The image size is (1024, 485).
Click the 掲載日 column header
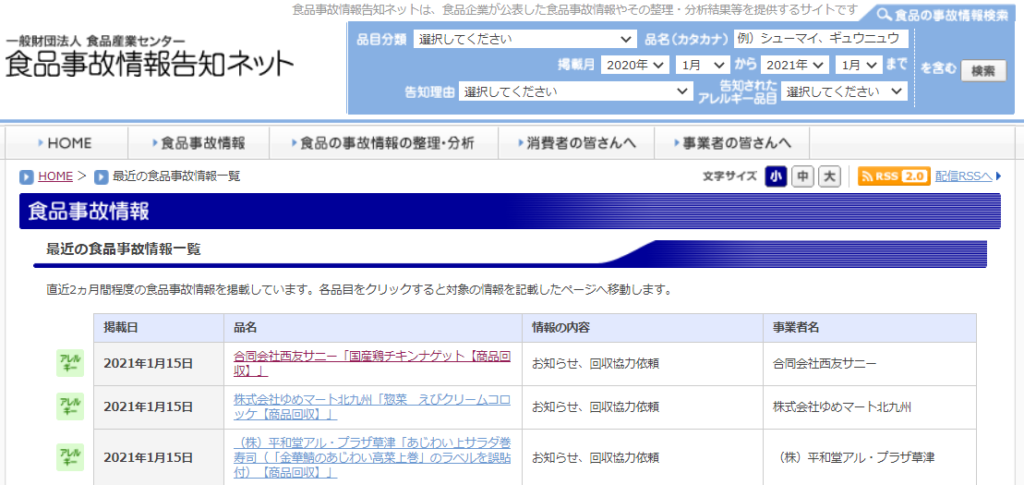point(159,328)
